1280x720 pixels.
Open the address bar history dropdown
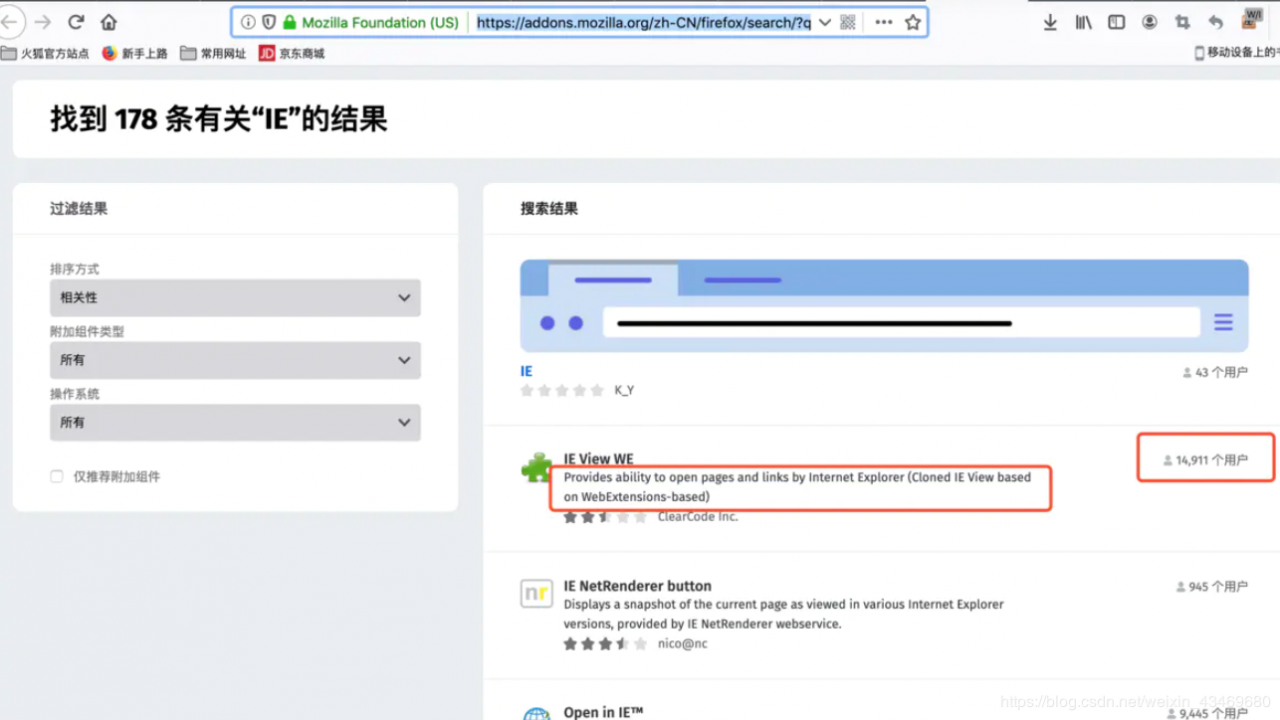[824, 22]
